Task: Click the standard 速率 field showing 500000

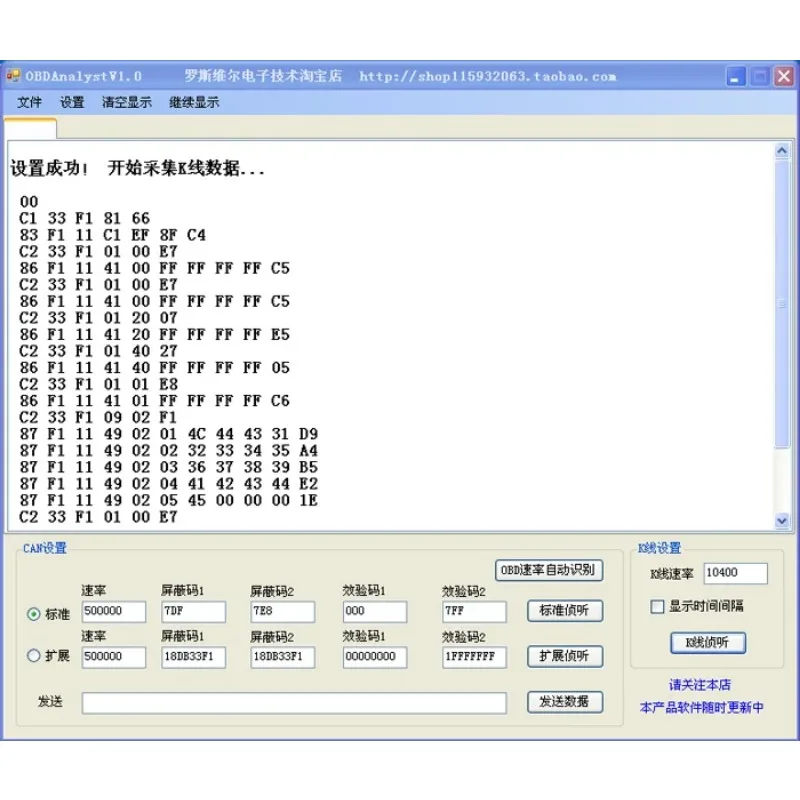Action: pyautogui.click(x=114, y=611)
